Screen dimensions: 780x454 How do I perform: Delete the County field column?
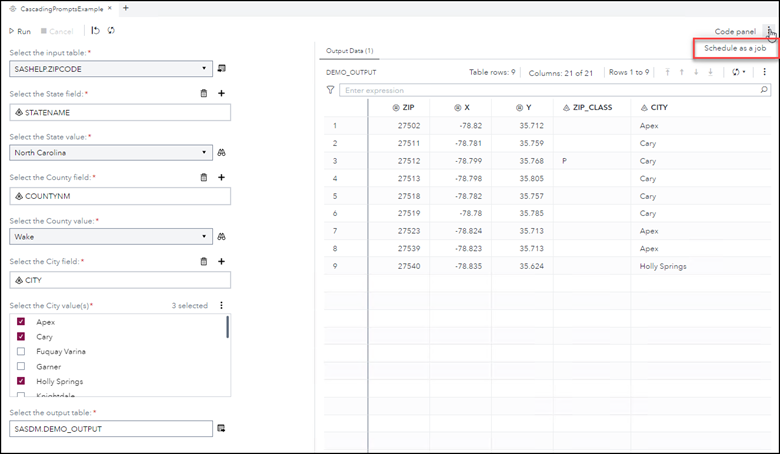point(203,177)
